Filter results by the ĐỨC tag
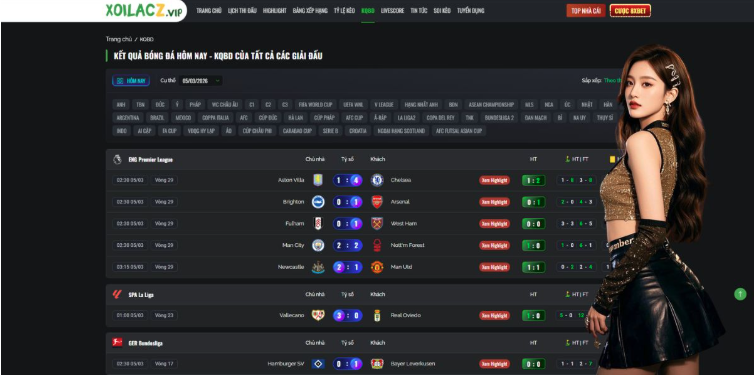 click(159, 104)
